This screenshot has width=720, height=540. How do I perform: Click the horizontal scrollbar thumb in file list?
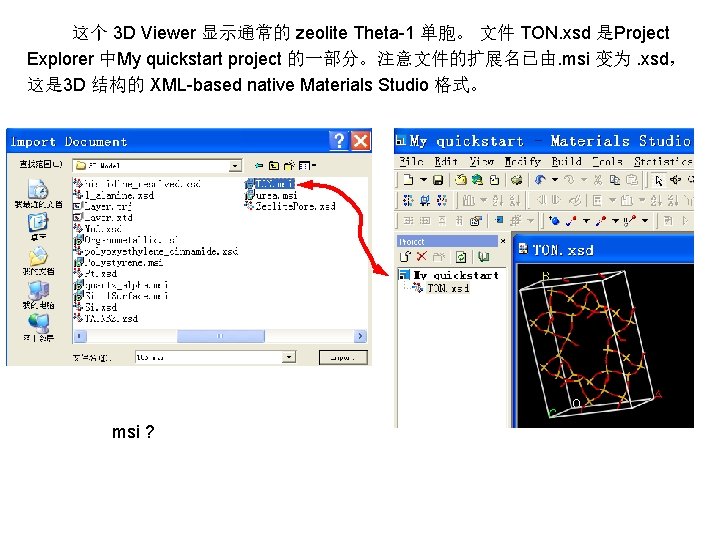221,336
